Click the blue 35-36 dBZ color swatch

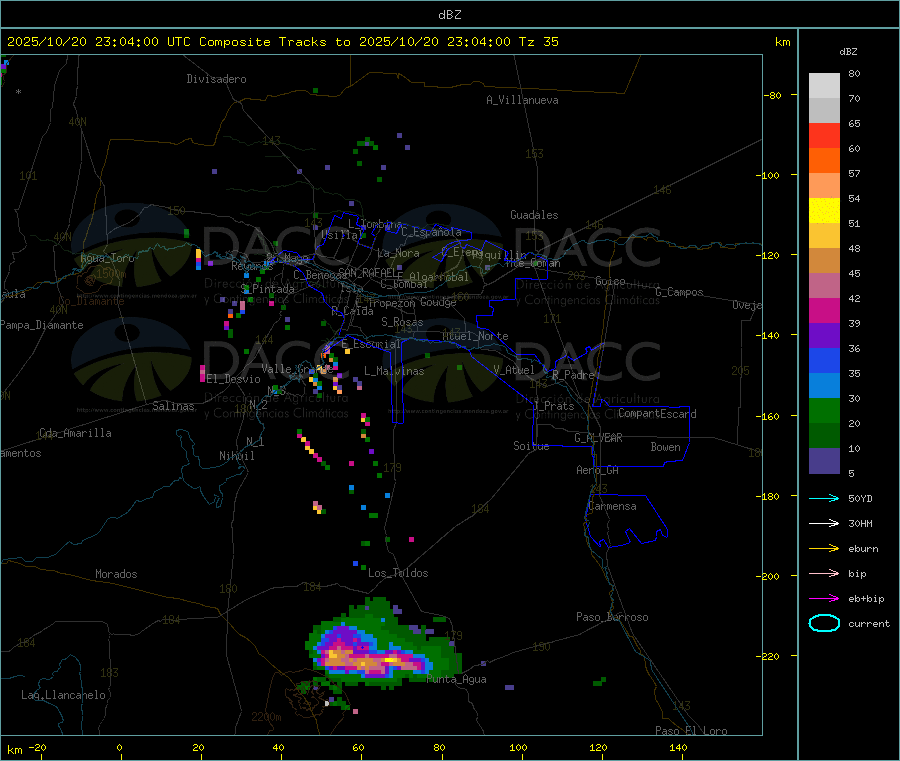pos(824,360)
